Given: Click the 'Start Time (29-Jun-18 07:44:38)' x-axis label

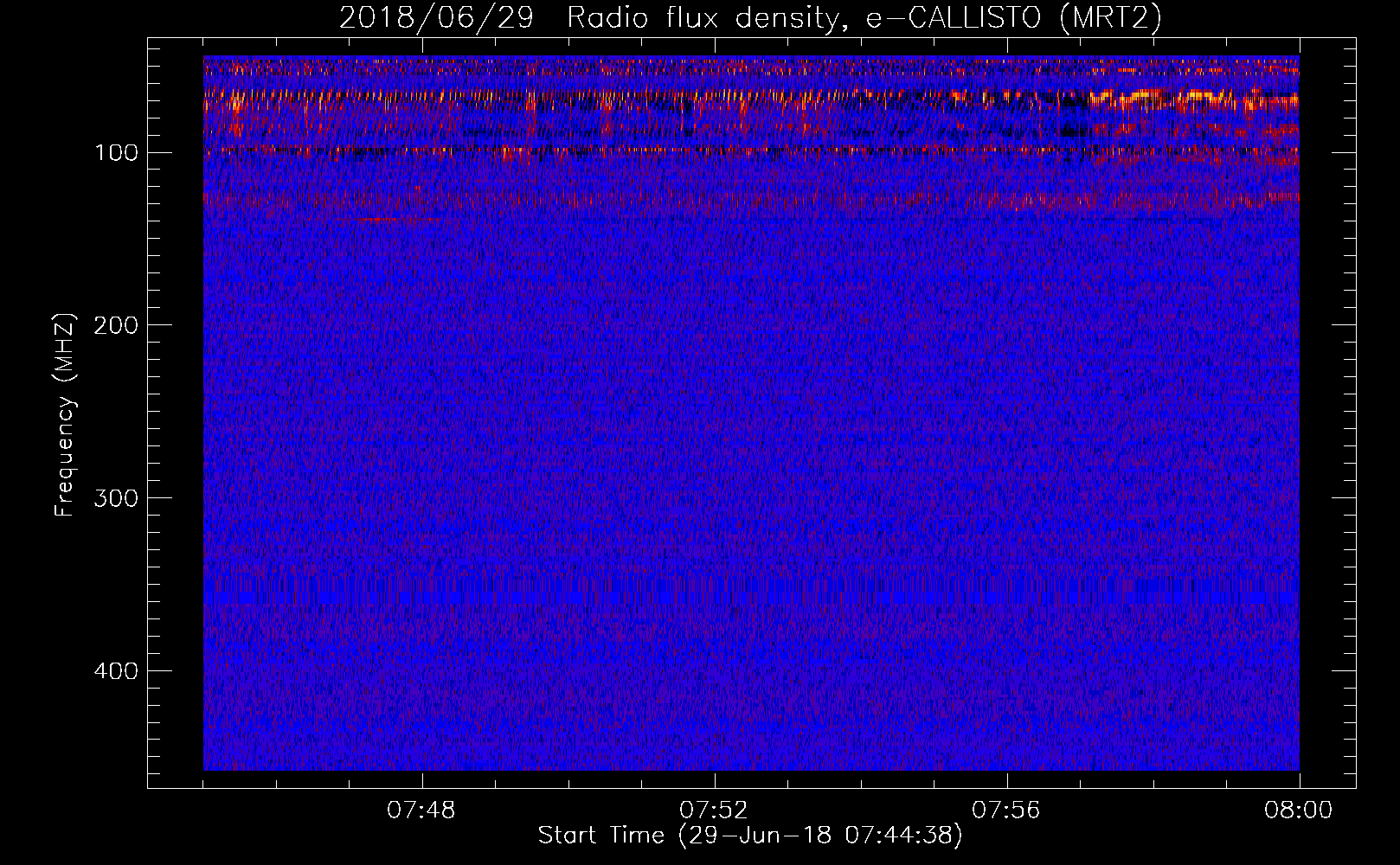Looking at the screenshot, I should (x=750, y=836).
